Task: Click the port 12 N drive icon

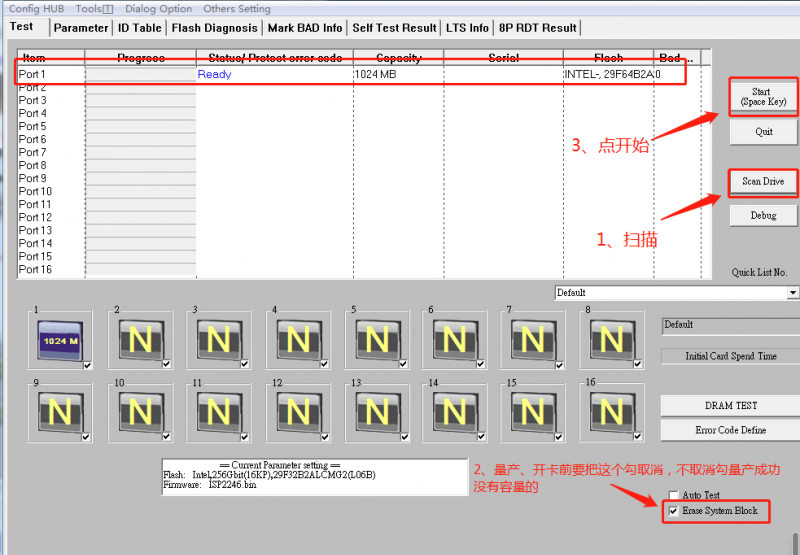Action: coord(298,413)
